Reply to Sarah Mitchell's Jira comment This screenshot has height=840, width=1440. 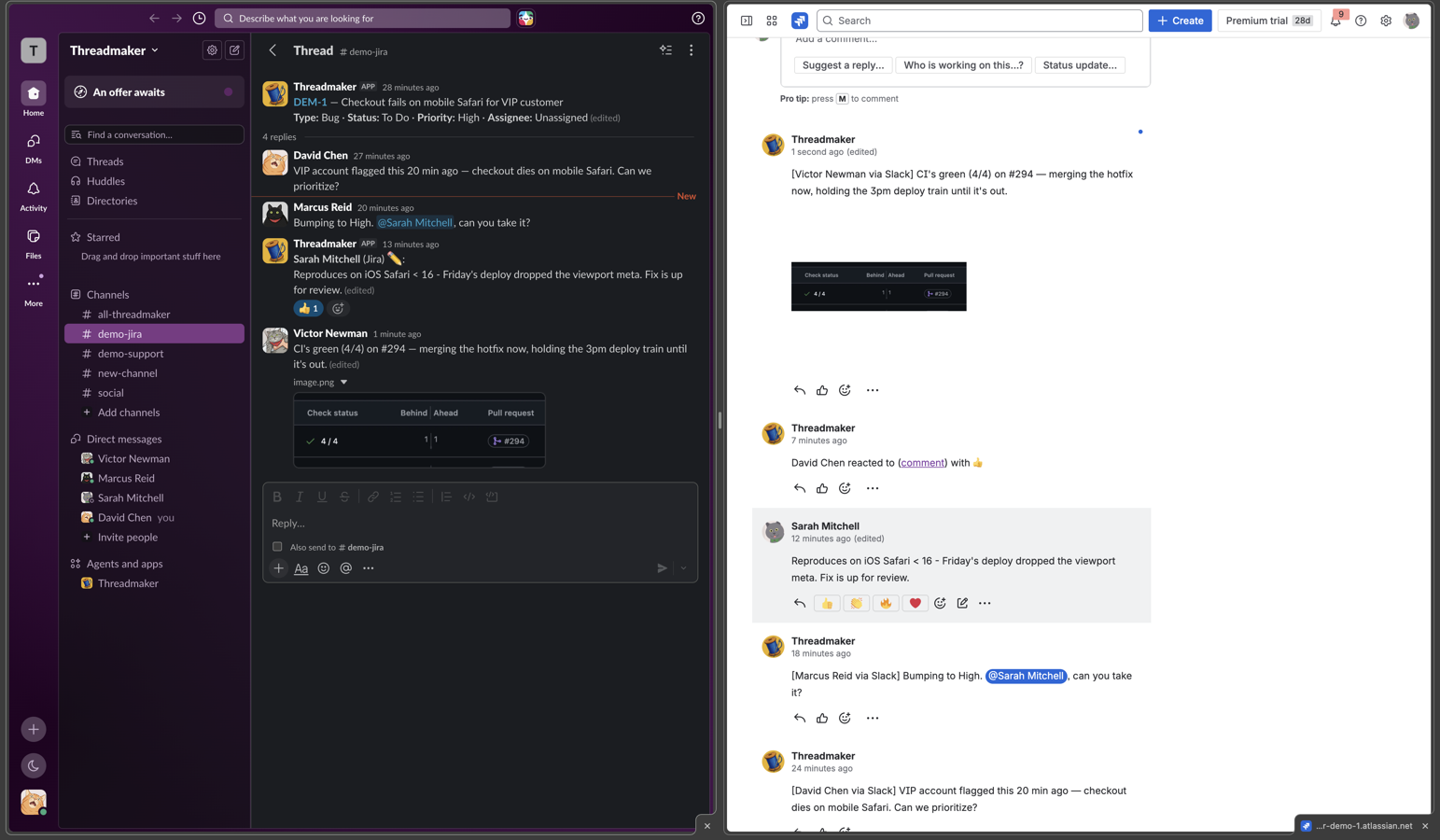click(800, 603)
